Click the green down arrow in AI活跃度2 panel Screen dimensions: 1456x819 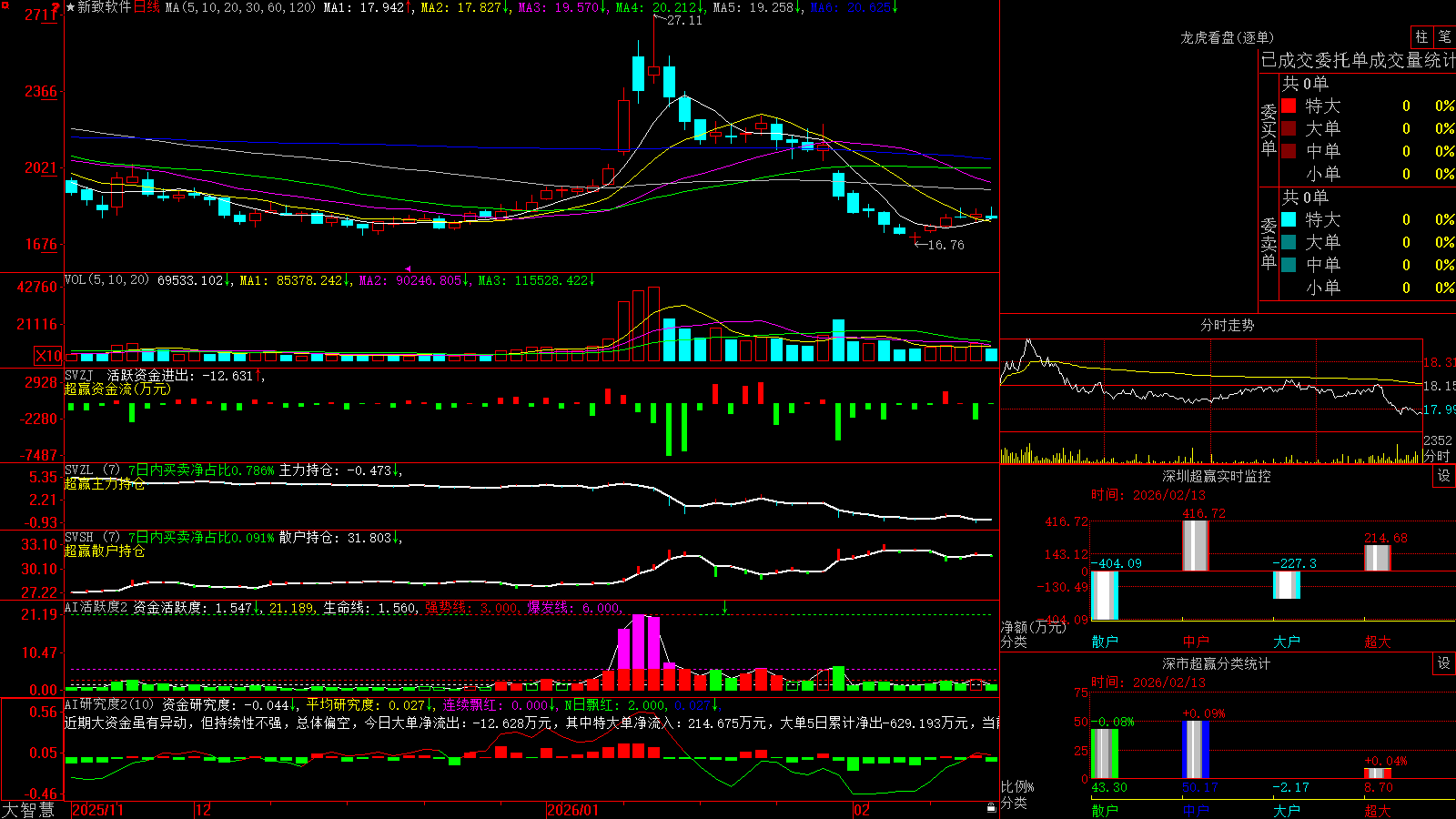[724, 607]
